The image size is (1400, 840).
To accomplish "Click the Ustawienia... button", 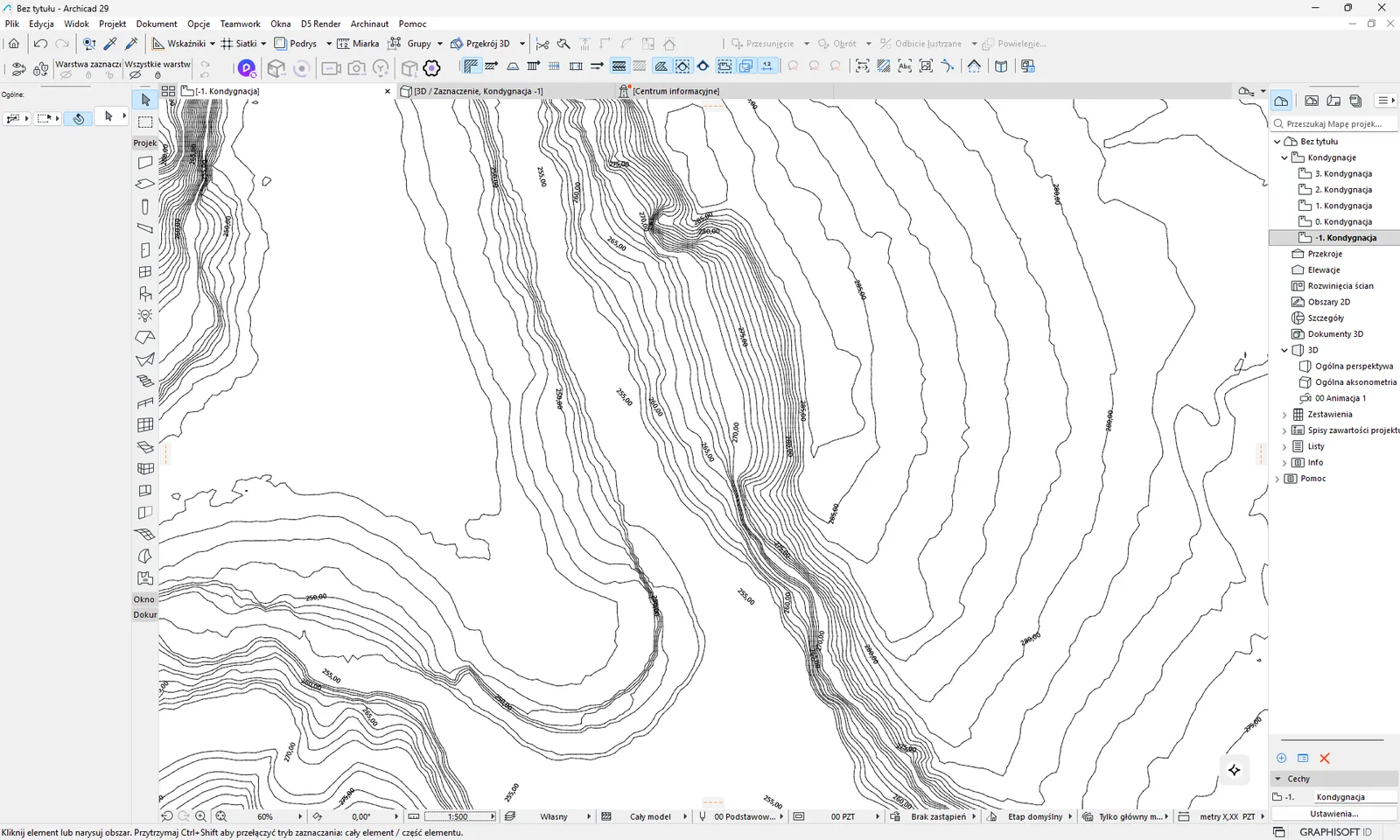I will point(1333,814).
